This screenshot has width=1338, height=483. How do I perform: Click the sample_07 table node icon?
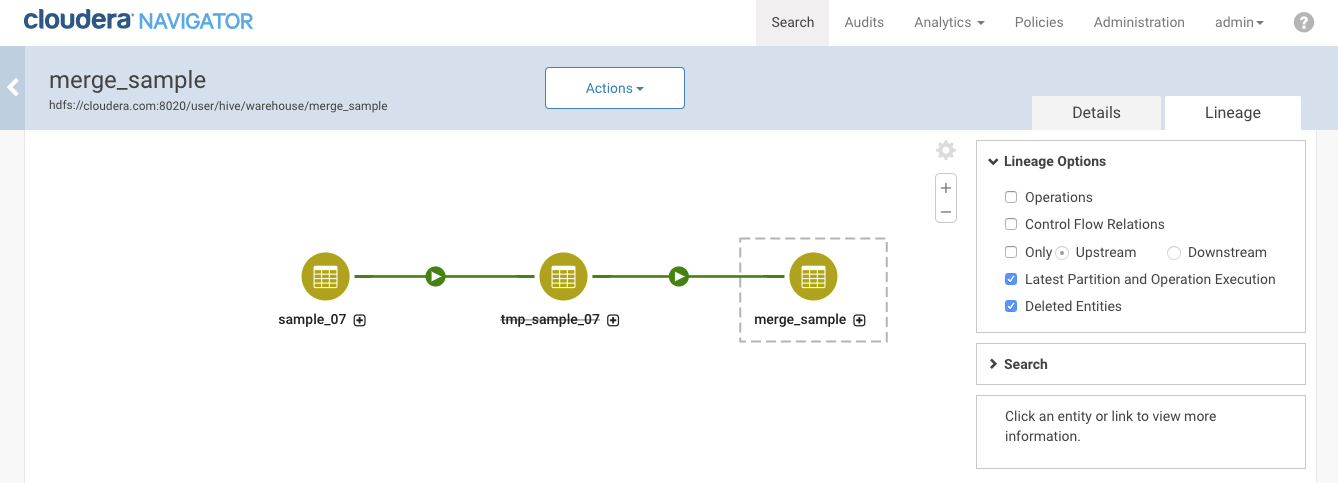[x=325, y=277]
